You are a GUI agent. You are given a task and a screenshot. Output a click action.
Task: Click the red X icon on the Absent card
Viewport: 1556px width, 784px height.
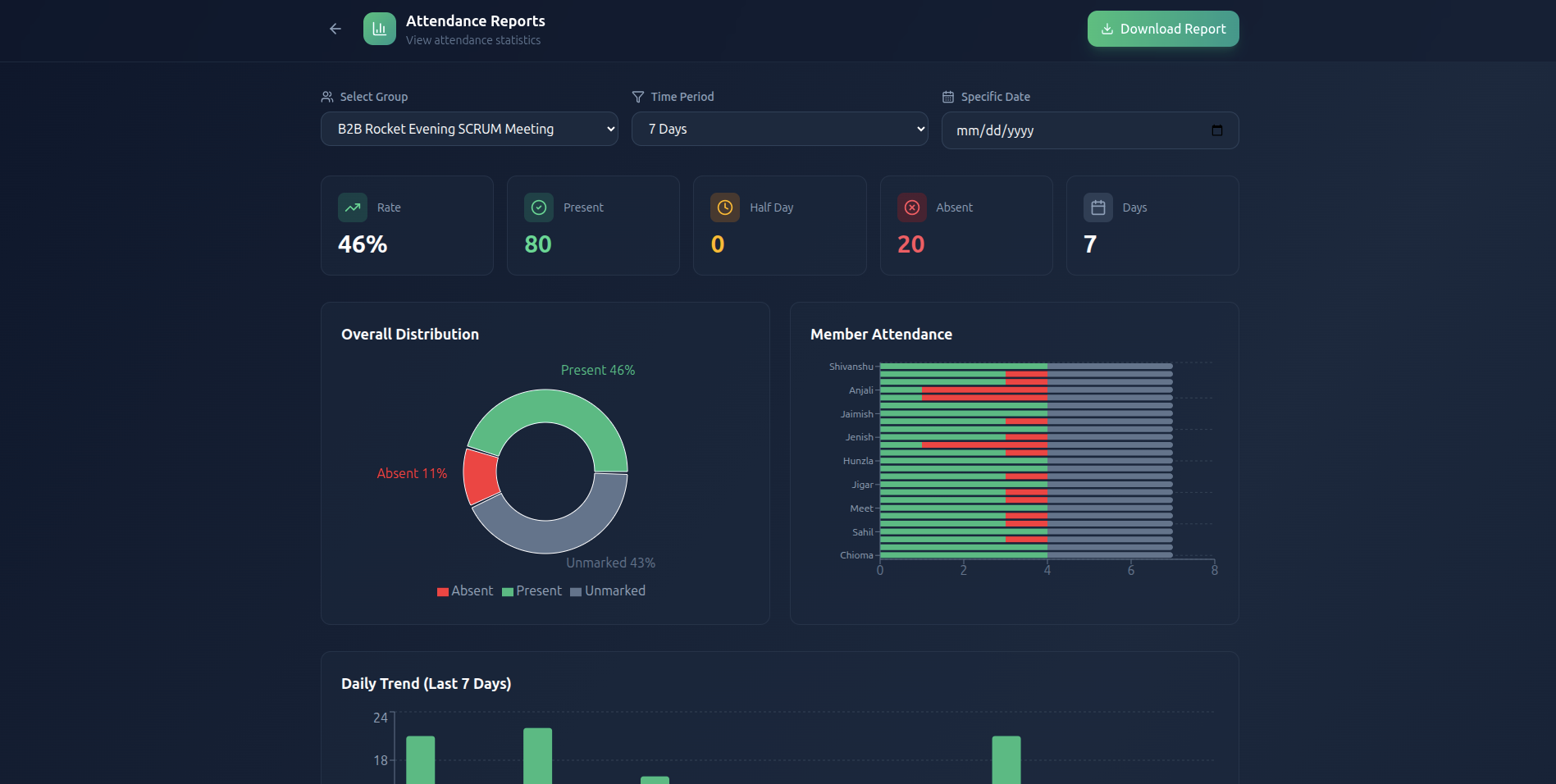click(x=910, y=207)
